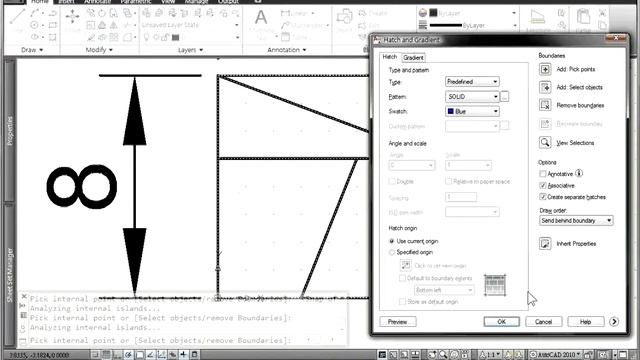Screen dimensions: 640x360
Task: Expand the Draw panel title
Action: click(x=32, y=50)
